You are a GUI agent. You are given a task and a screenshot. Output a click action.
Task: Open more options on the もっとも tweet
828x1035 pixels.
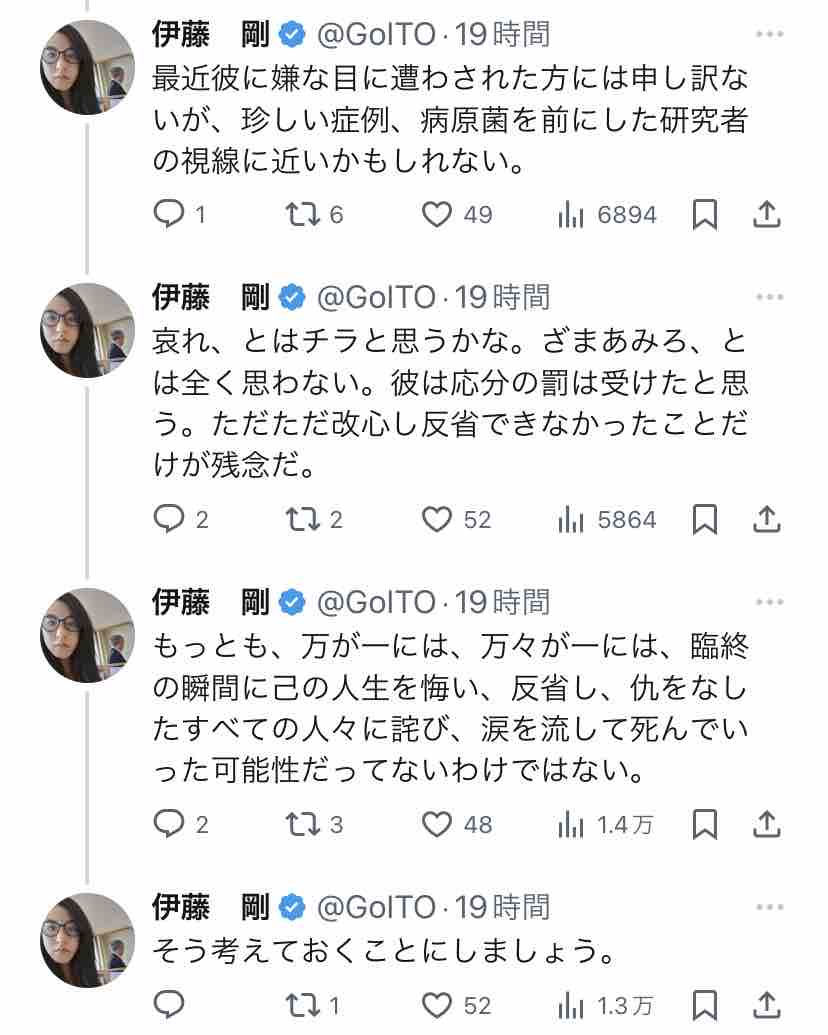tap(769, 603)
